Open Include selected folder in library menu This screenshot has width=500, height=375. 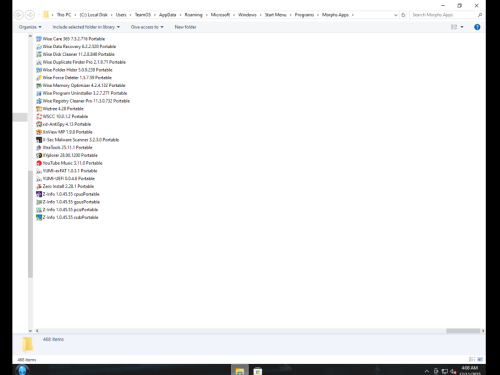86,27
